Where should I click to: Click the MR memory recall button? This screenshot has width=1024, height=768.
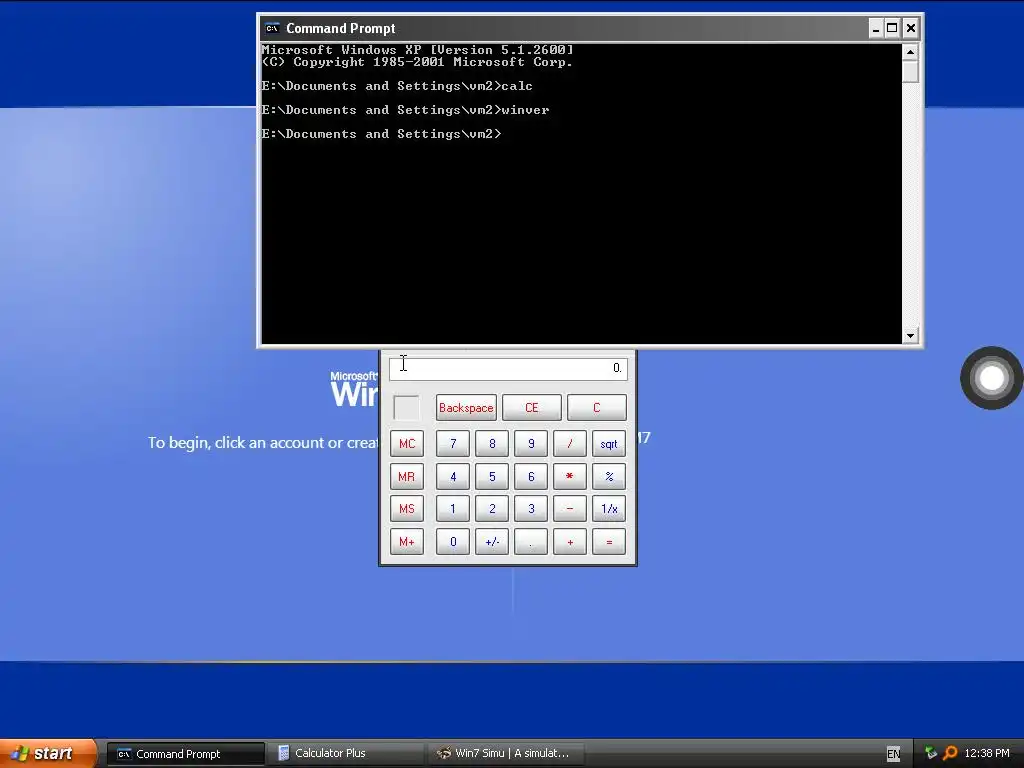(407, 476)
